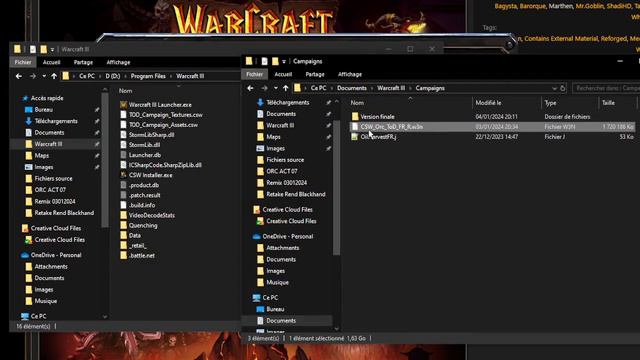
Task: Open the Partage tab in the Campaigns window
Action: (315, 74)
